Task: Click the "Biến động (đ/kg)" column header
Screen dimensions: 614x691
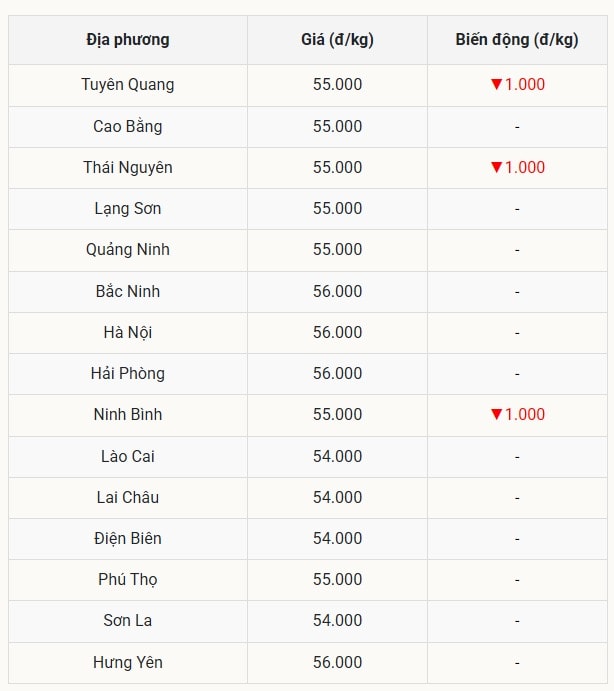Action: [516, 40]
